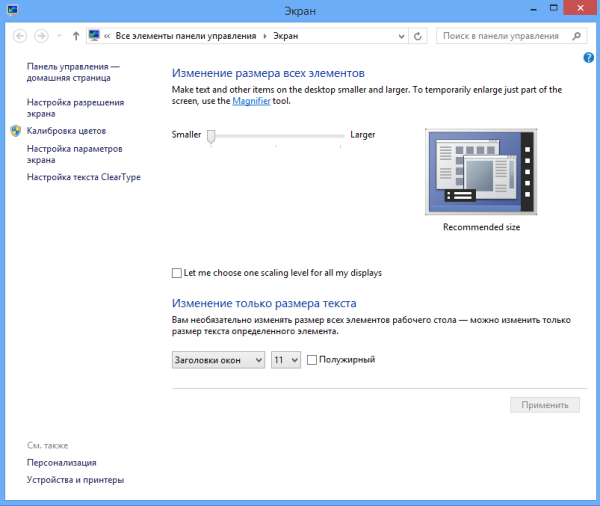Click the Экран window title bar icon
Viewport: 600px width, 506px height.
point(13,10)
